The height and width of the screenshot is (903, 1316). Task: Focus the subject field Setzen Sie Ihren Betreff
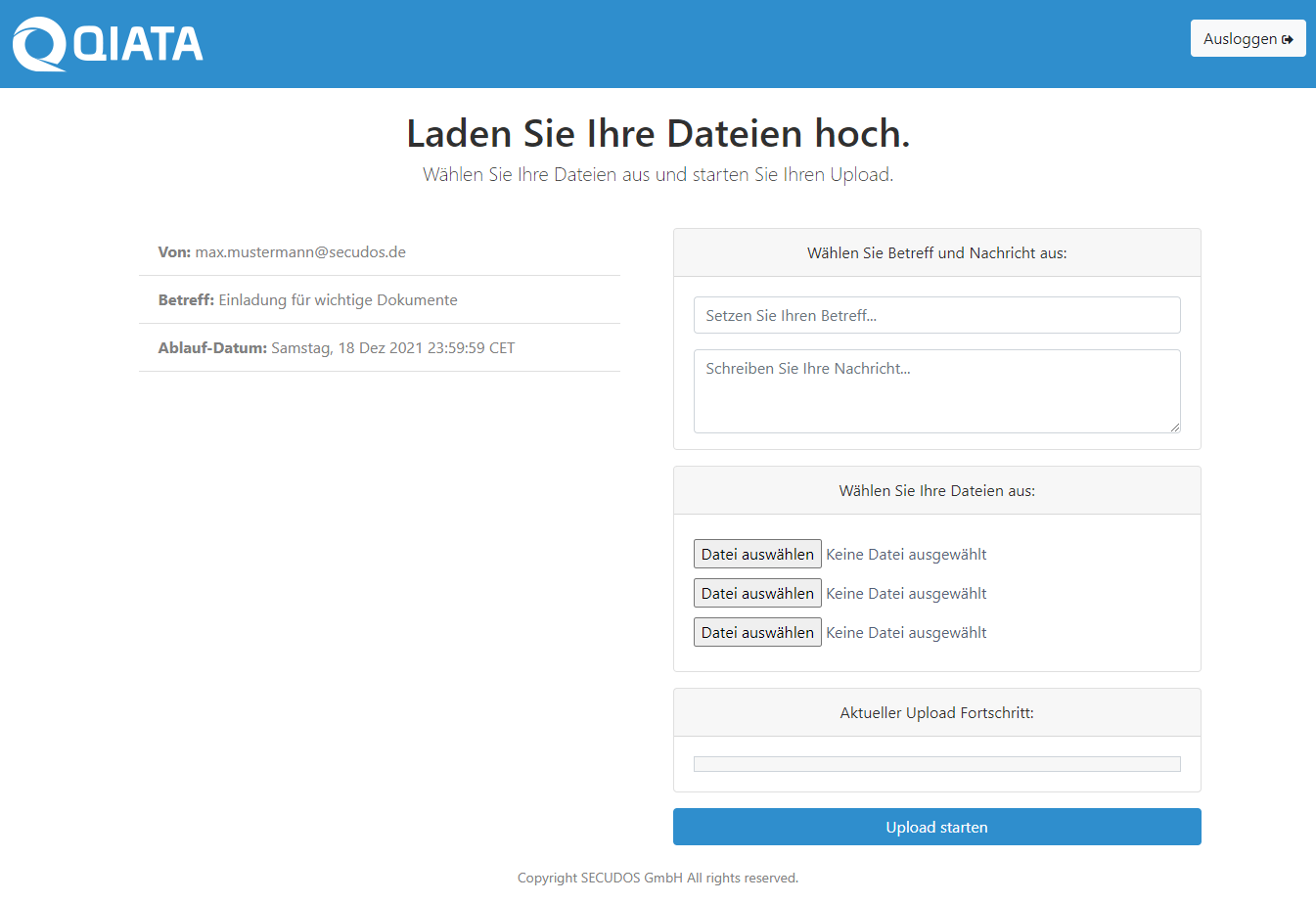936,315
